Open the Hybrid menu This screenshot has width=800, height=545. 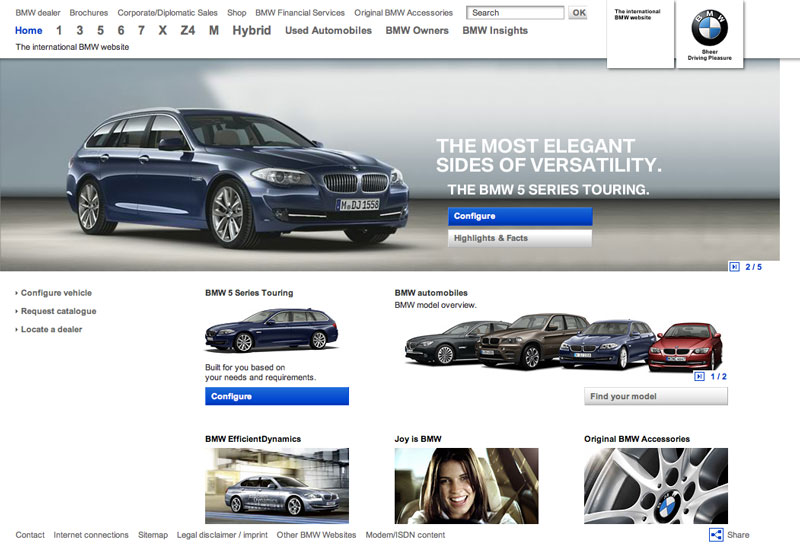[252, 31]
